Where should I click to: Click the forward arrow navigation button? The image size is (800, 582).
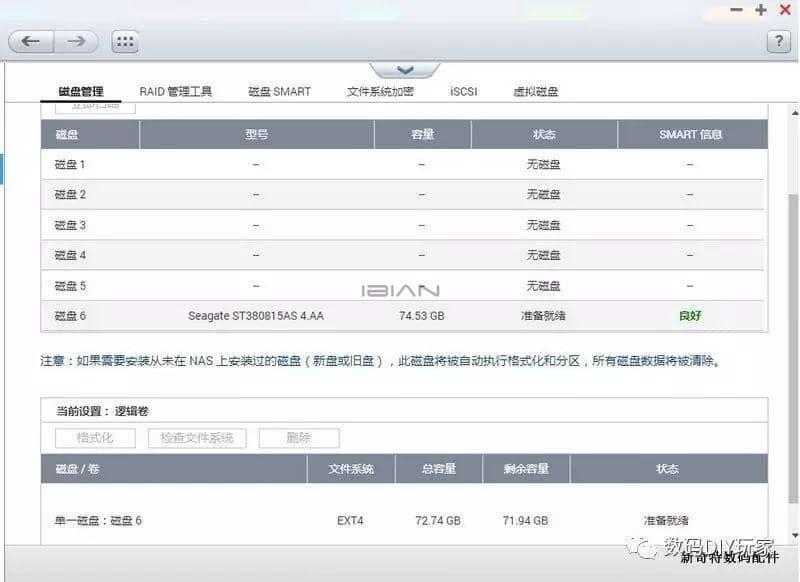[76, 42]
